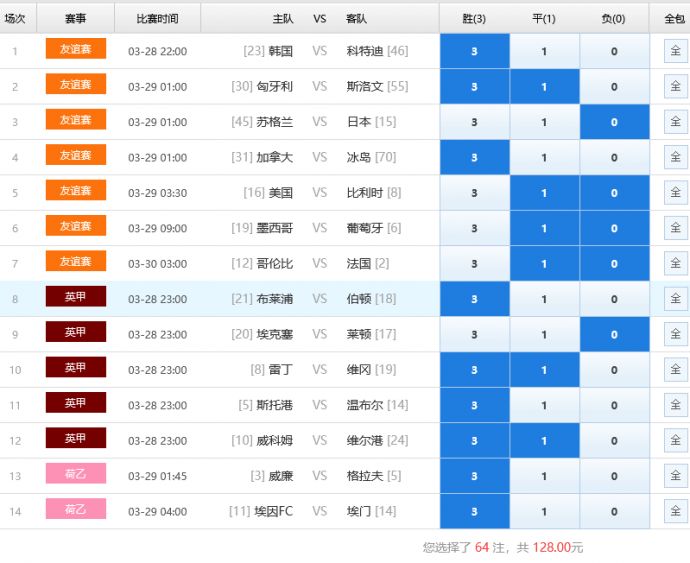Deselect loss (0) for 美国 vs 比利时 match

tap(614, 193)
